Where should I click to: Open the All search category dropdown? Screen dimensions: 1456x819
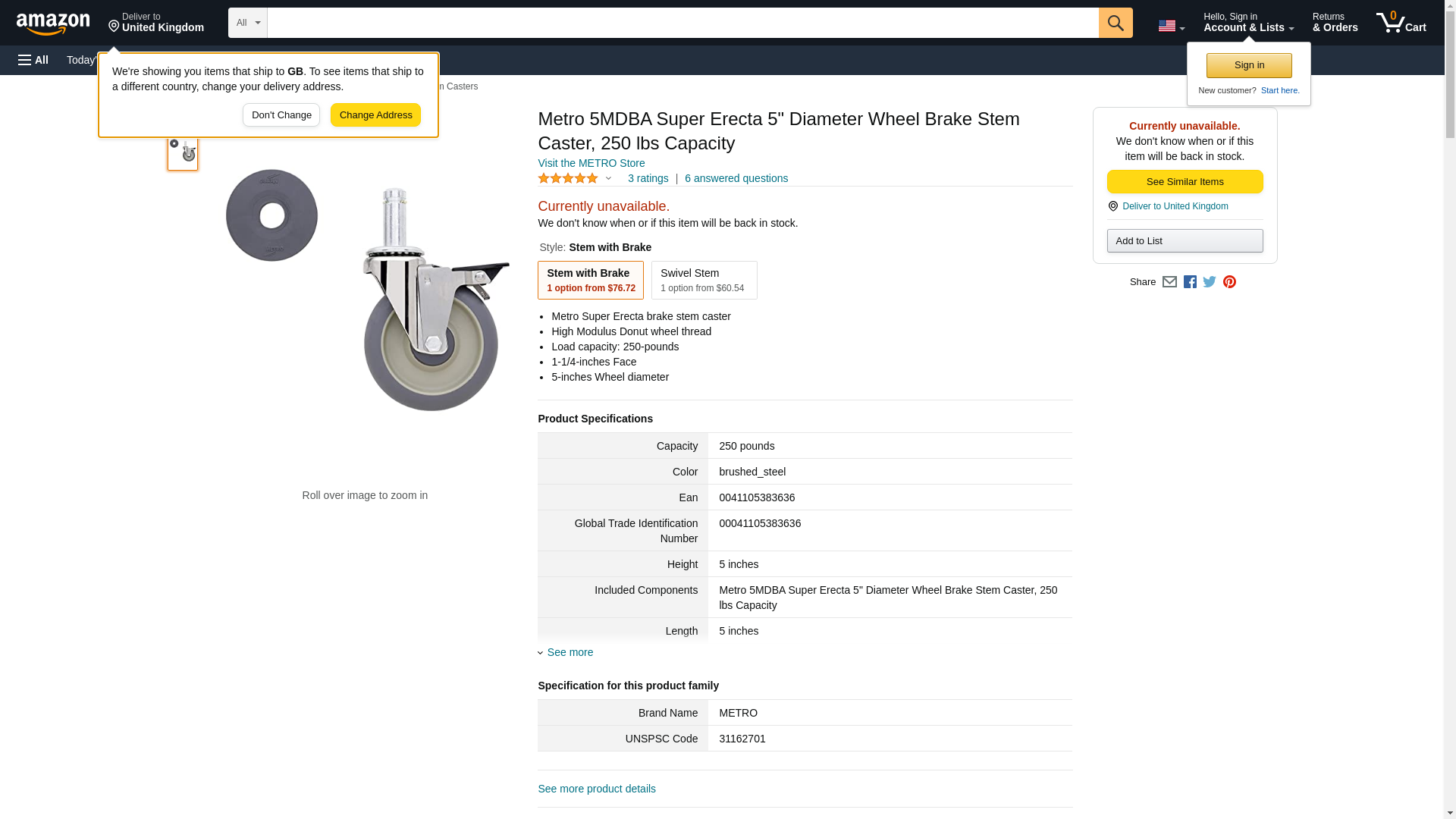click(x=248, y=23)
